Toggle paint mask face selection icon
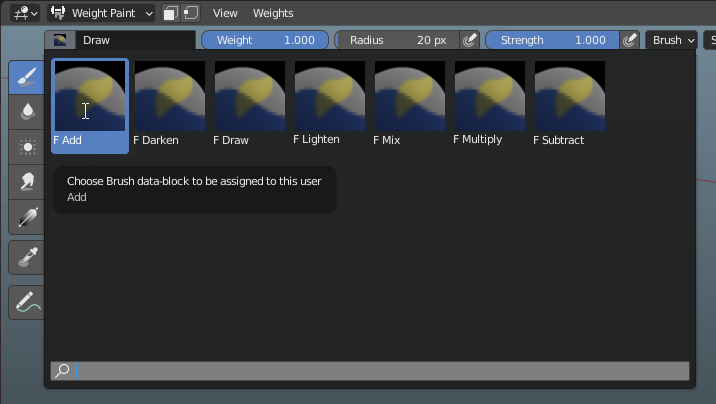This screenshot has width=716, height=404. click(x=171, y=13)
